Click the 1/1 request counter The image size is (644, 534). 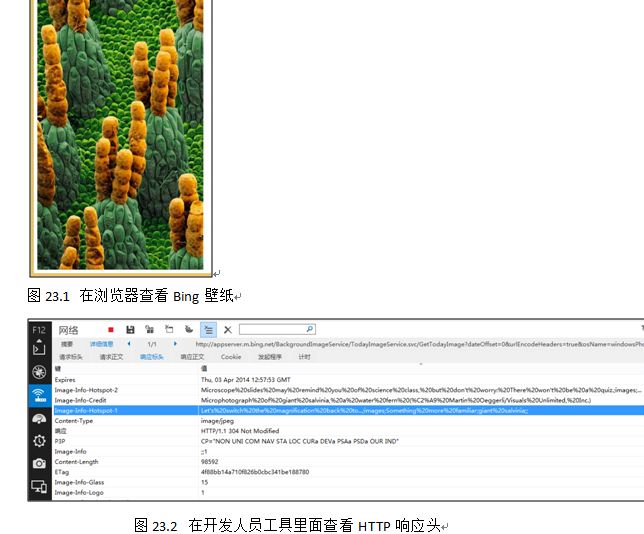click(152, 344)
